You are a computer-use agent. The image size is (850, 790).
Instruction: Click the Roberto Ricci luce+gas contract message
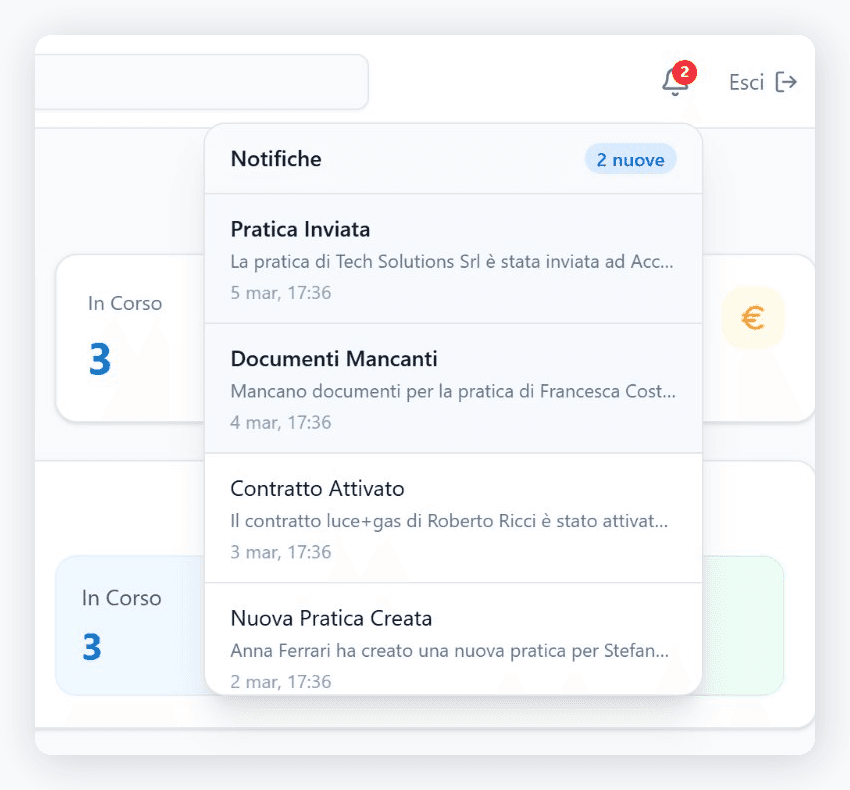click(x=448, y=522)
